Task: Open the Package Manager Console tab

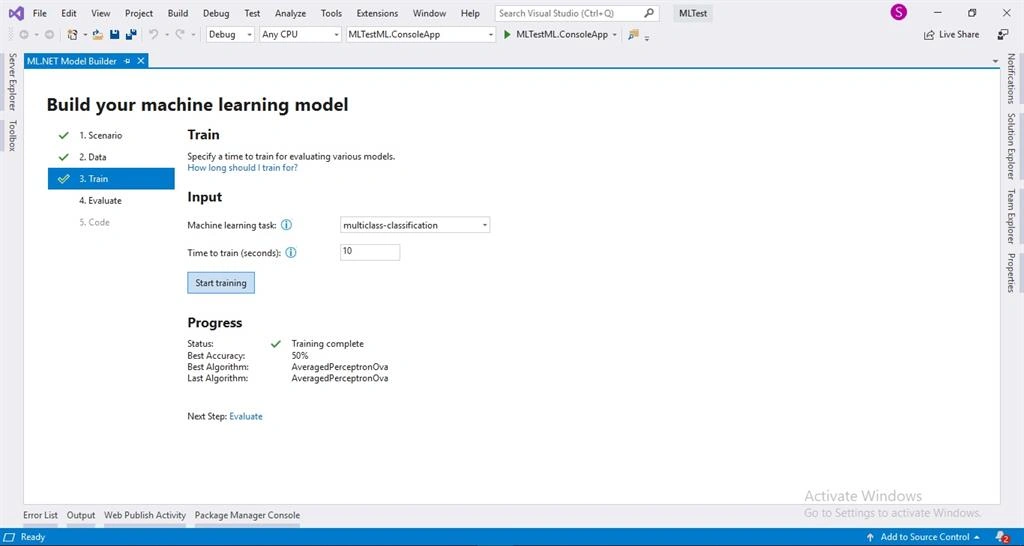Action: [x=248, y=515]
